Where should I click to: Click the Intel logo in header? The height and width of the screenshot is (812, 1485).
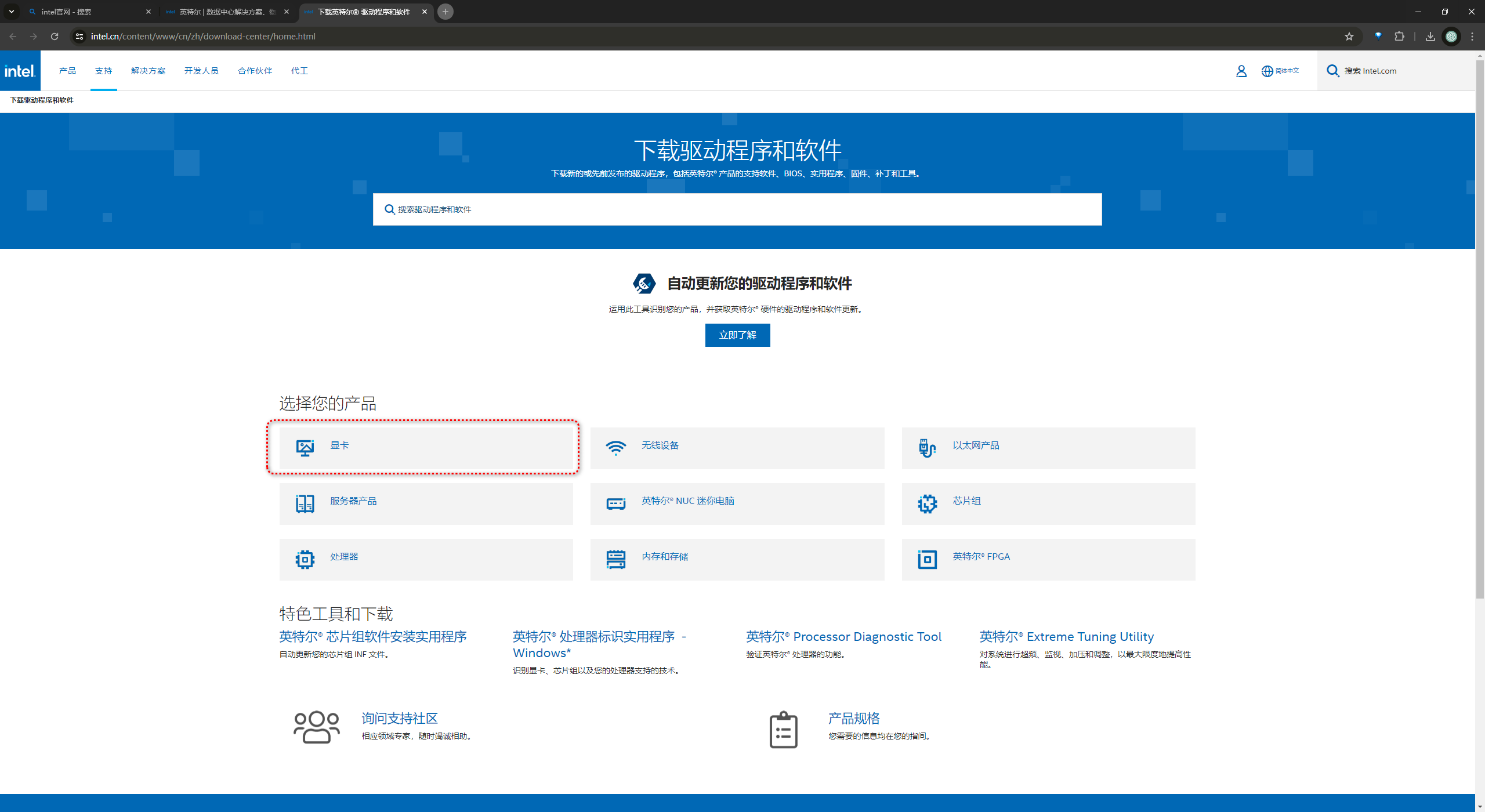click(20, 71)
